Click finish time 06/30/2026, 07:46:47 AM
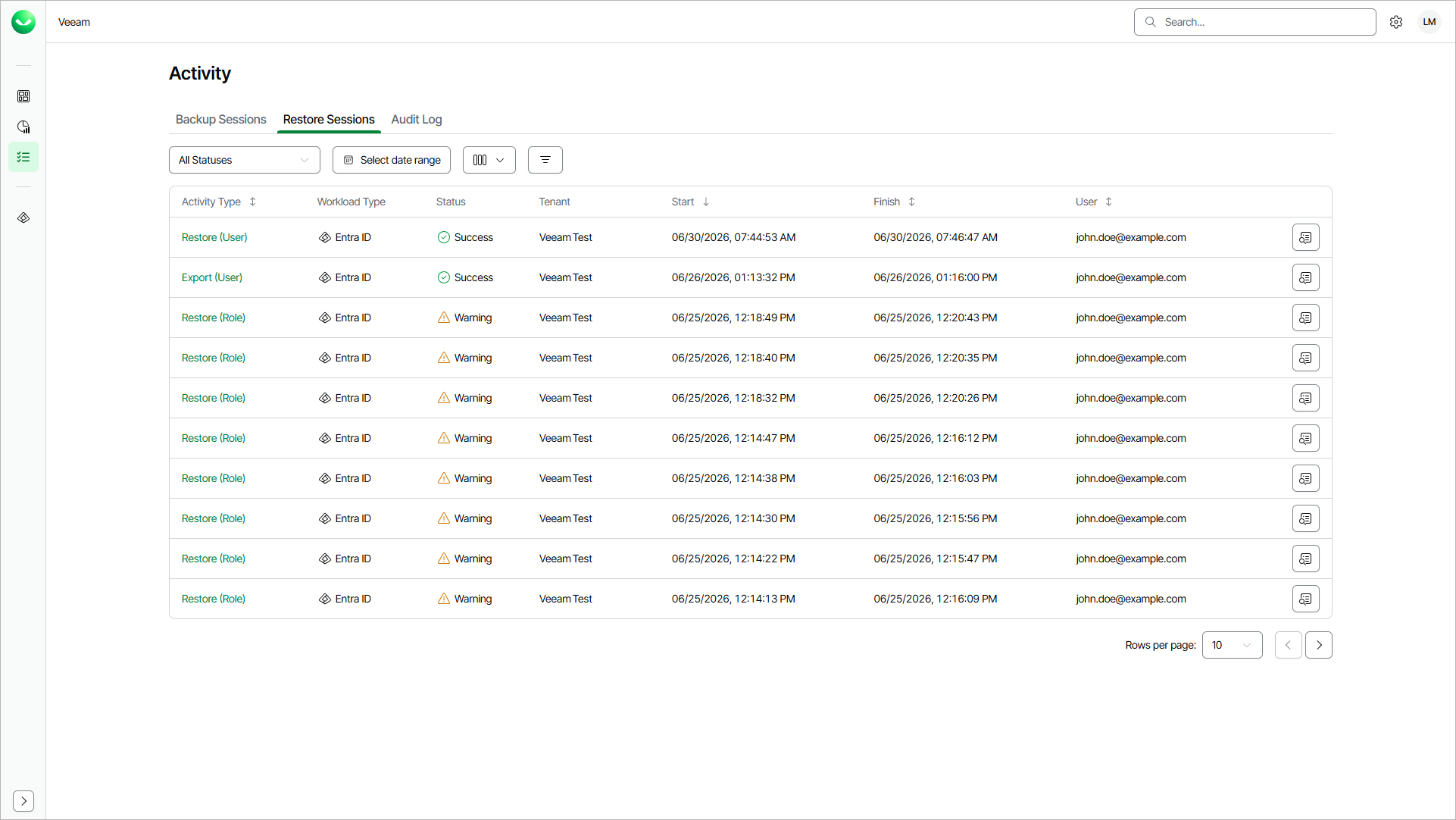This screenshot has width=1456, height=820. (936, 237)
